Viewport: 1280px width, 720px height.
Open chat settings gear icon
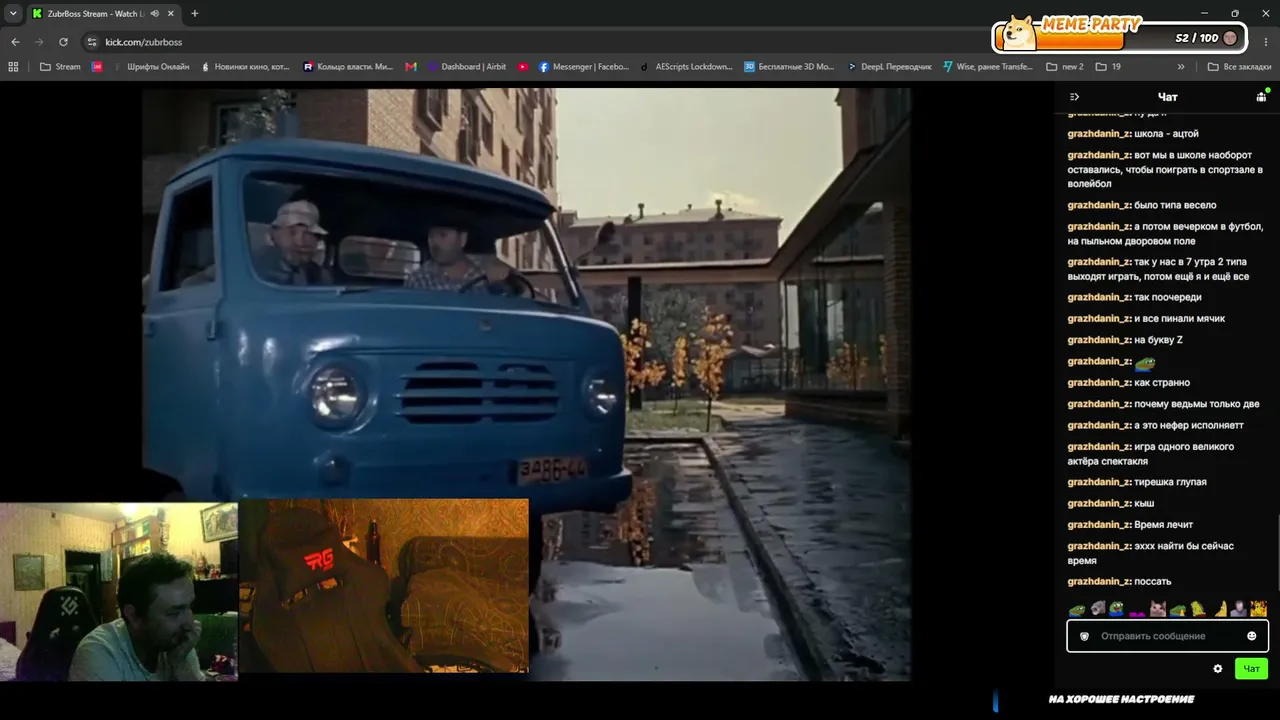[x=1217, y=669]
